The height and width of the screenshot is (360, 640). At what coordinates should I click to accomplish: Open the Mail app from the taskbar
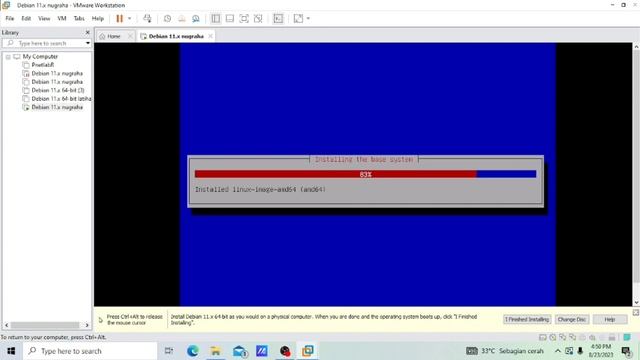[240, 351]
